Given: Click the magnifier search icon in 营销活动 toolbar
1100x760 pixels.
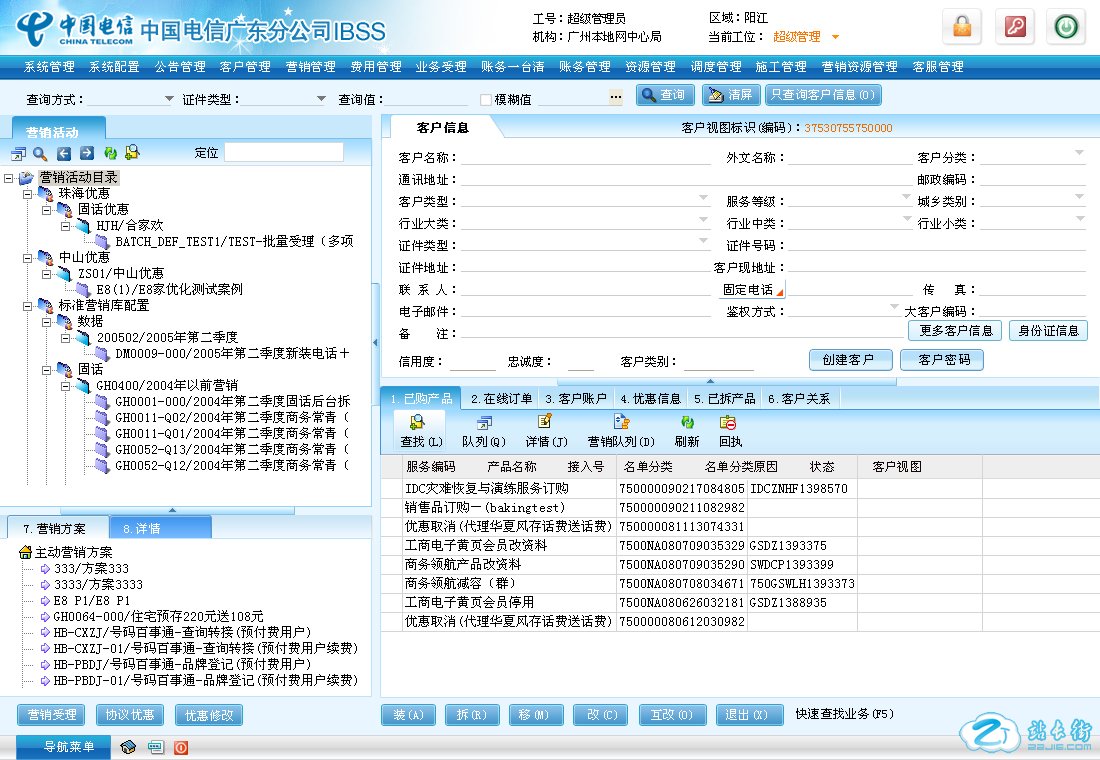Looking at the screenshot, I should [40, 153].
